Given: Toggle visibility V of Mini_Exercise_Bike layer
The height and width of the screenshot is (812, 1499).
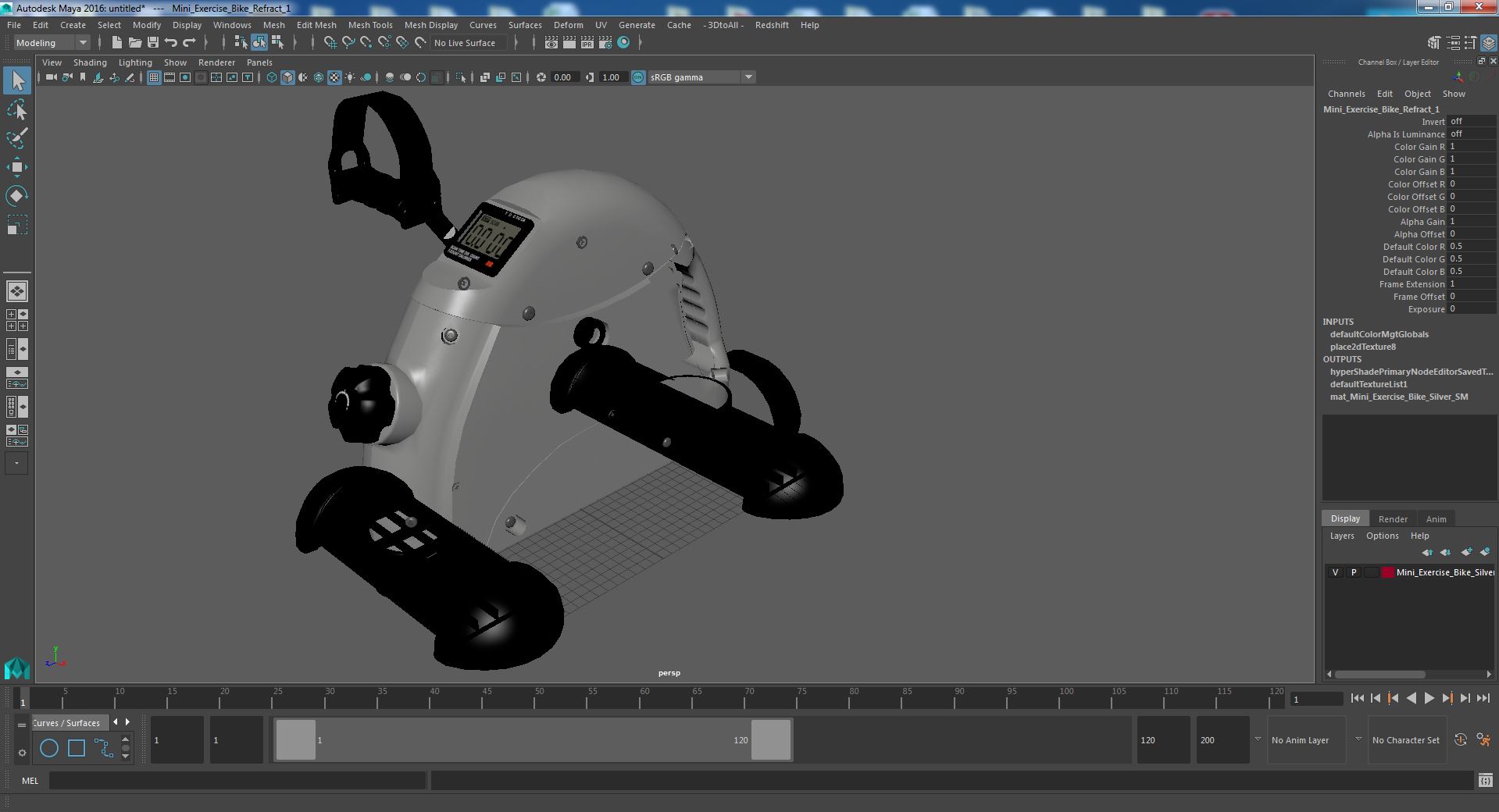Looking at the screenshot, I should pyautogui.click(x=1335, y=572).
